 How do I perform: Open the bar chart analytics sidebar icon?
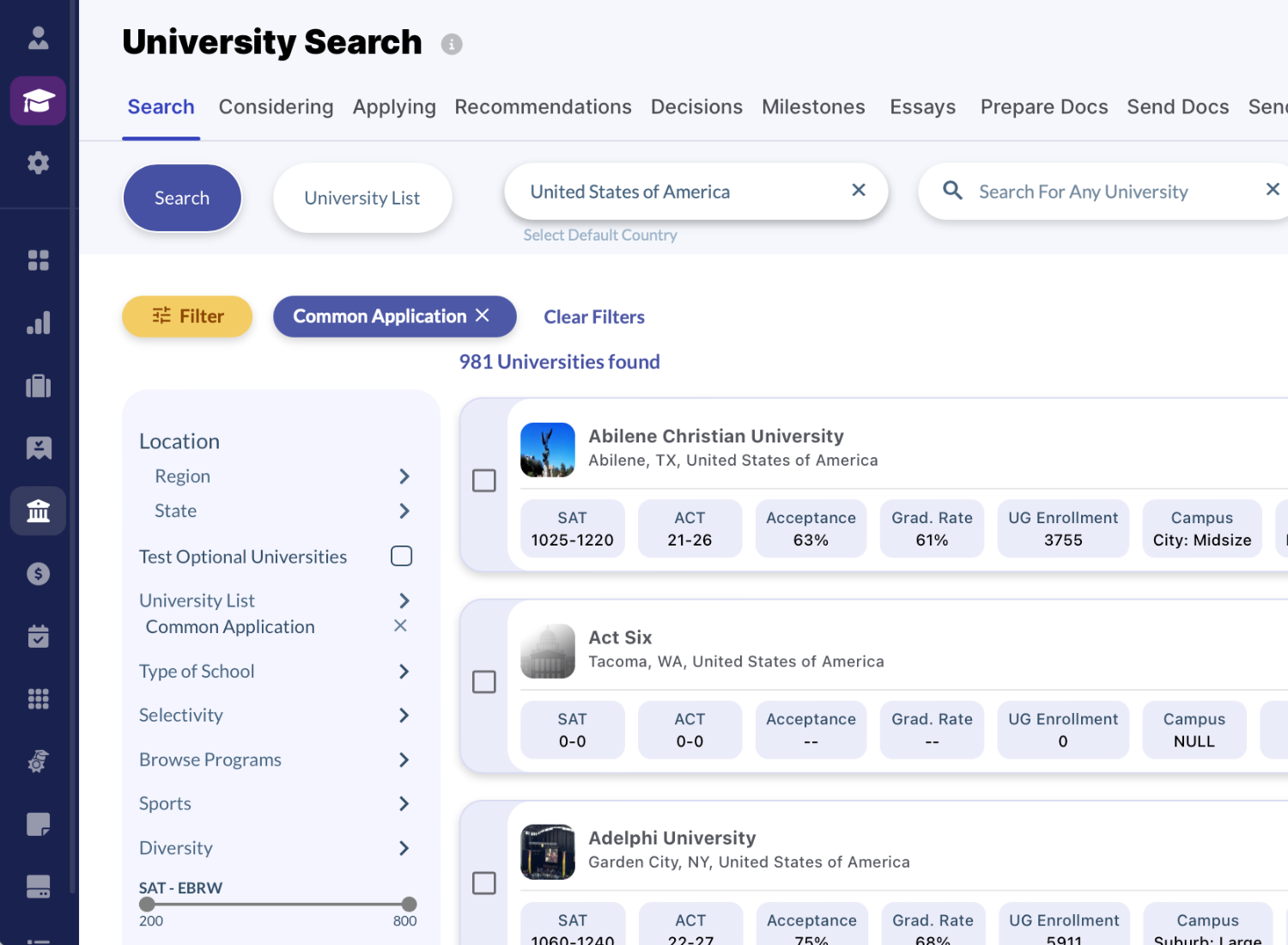[39, 323]
